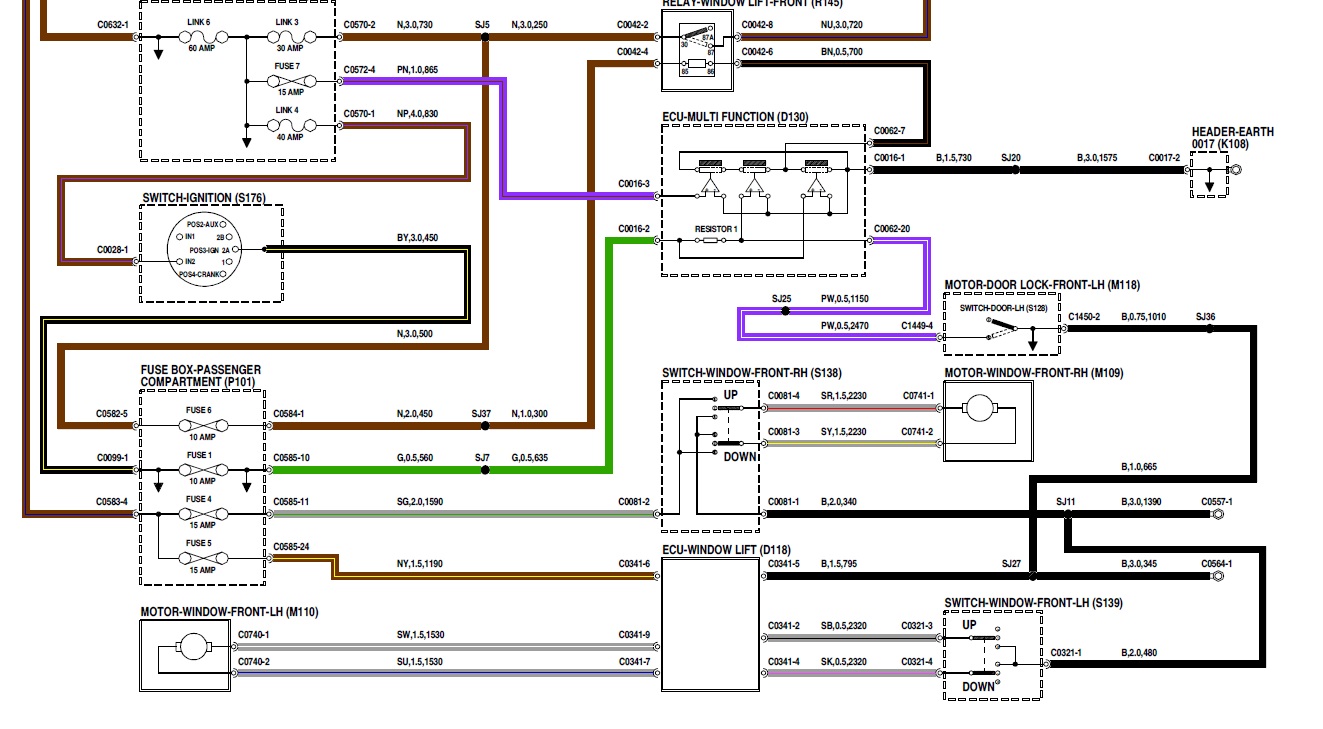Click wire label PN,1.0,865

point(416,69)
